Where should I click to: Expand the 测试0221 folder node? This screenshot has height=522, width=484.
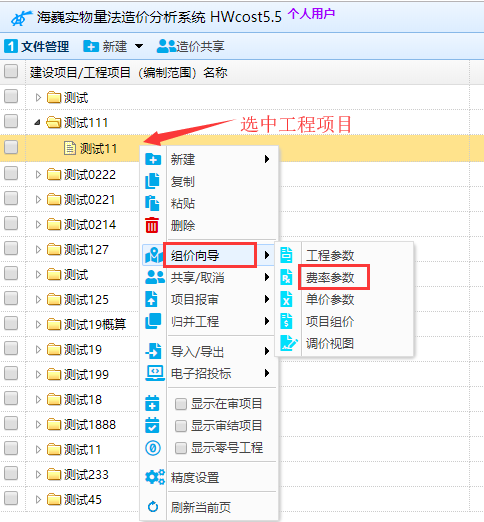tap(38, 199)
